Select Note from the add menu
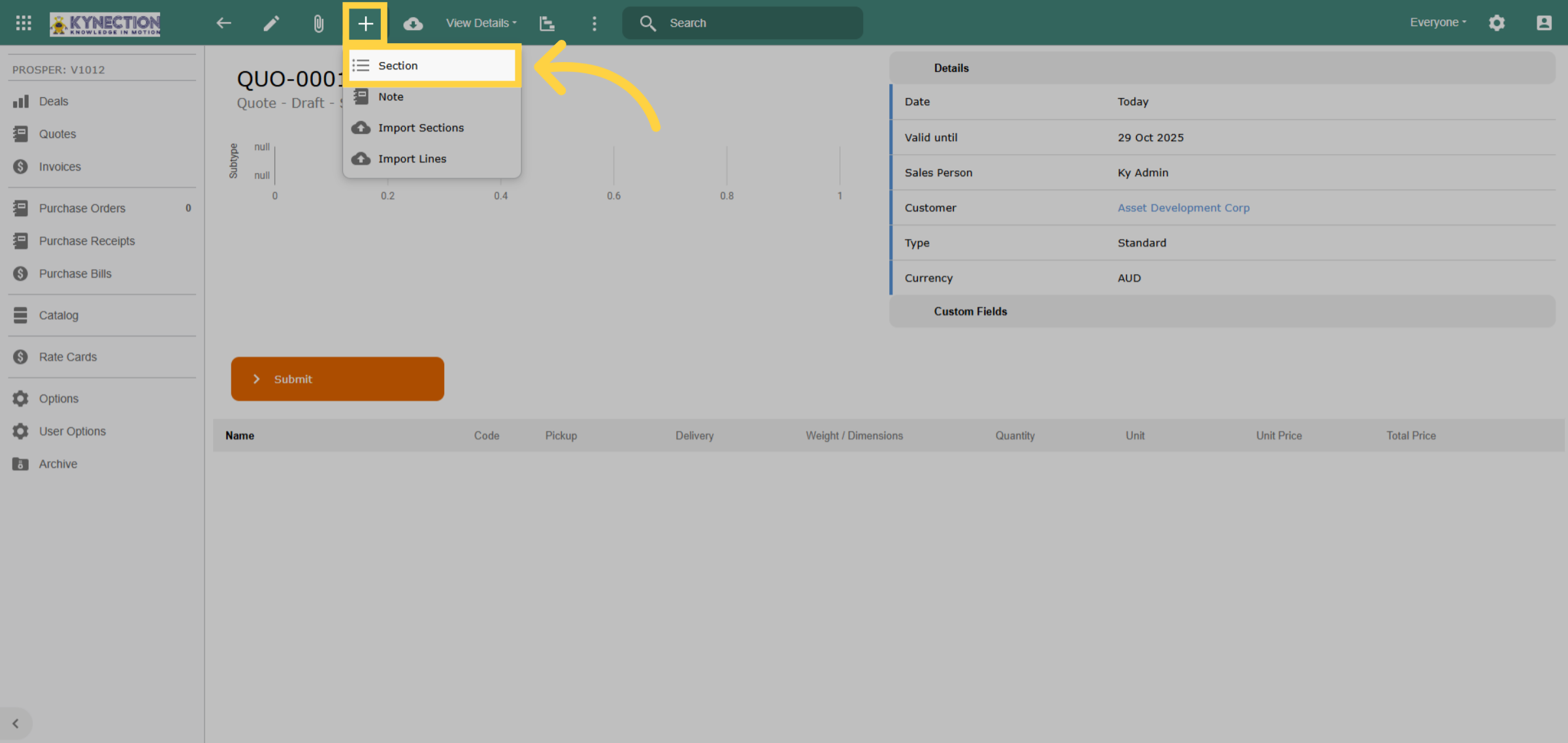This screenshot has height=743, width=1568. 432,97
